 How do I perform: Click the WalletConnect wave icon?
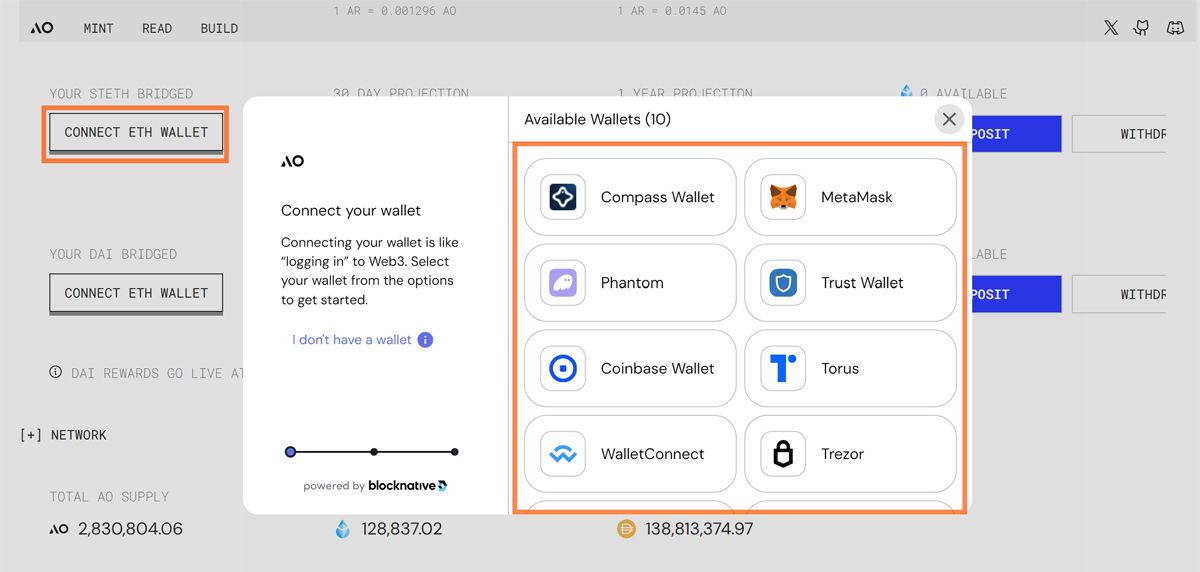pos(563,454)
